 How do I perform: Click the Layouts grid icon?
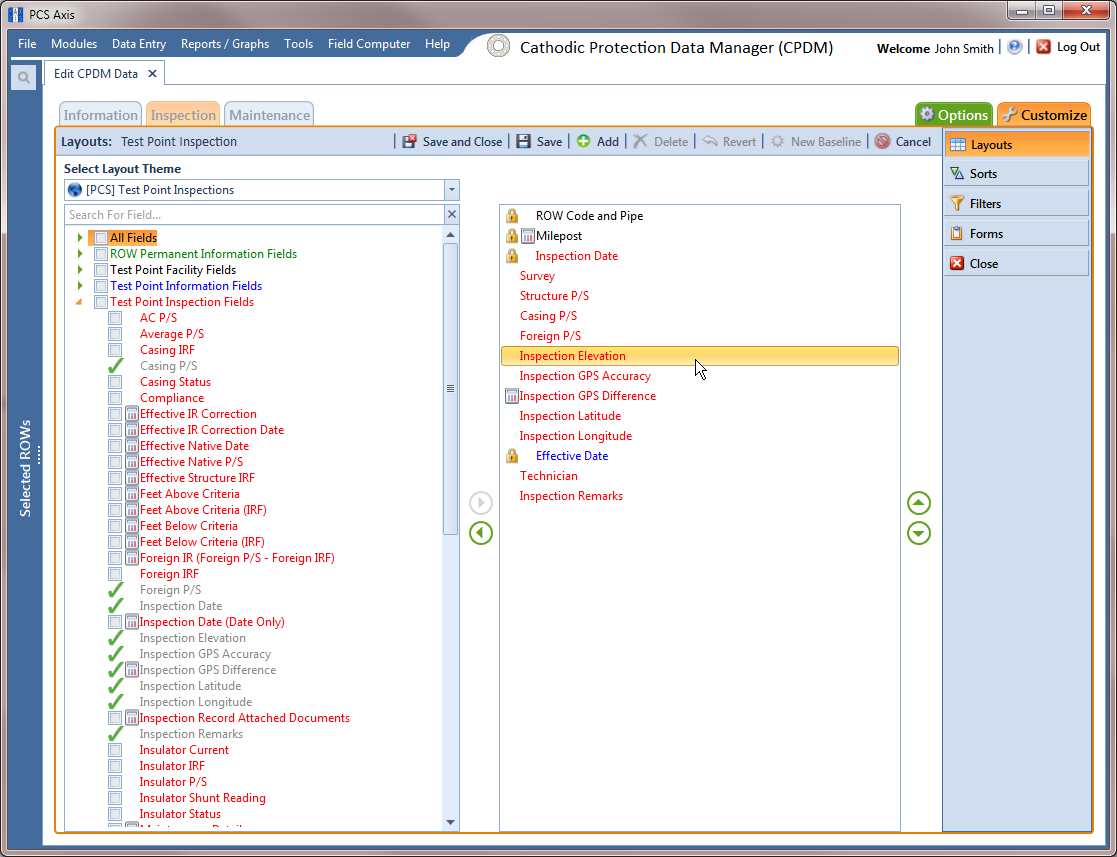[957, 145]
